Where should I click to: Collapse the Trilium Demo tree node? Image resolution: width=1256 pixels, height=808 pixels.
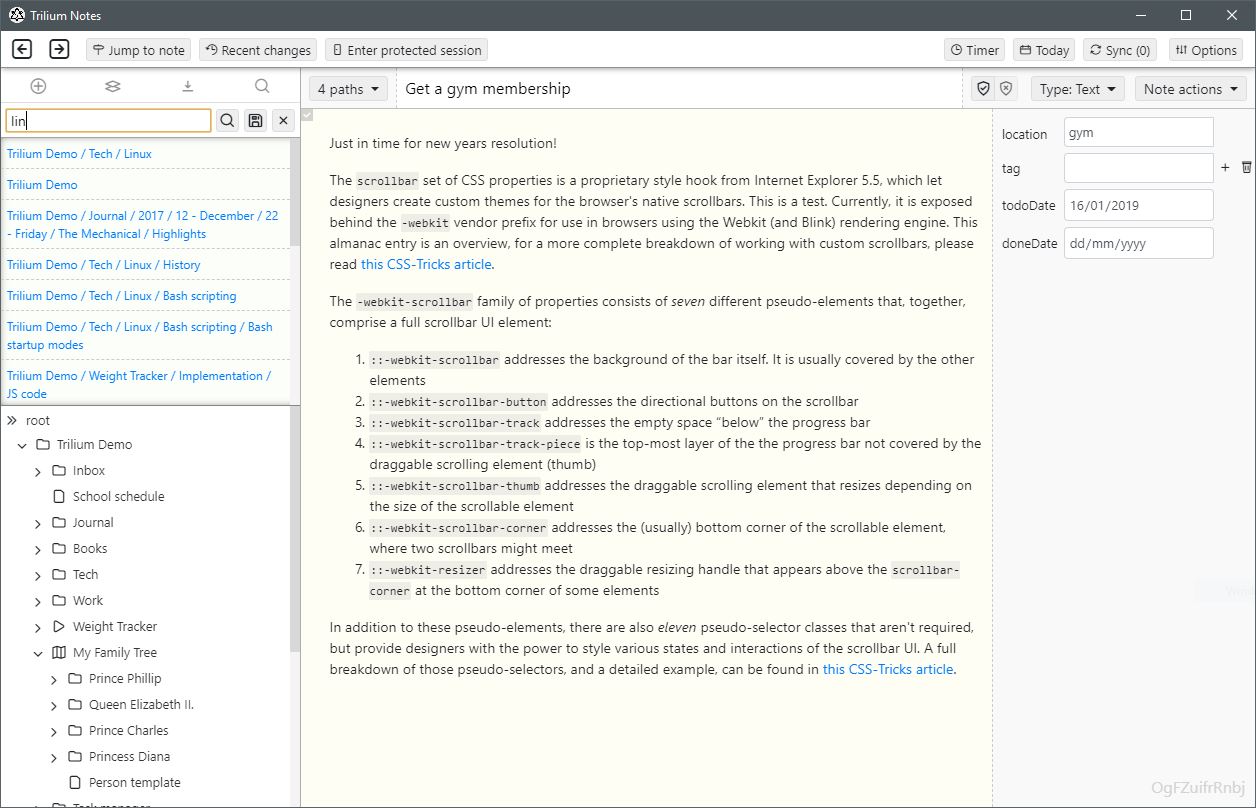coord(22,445)
